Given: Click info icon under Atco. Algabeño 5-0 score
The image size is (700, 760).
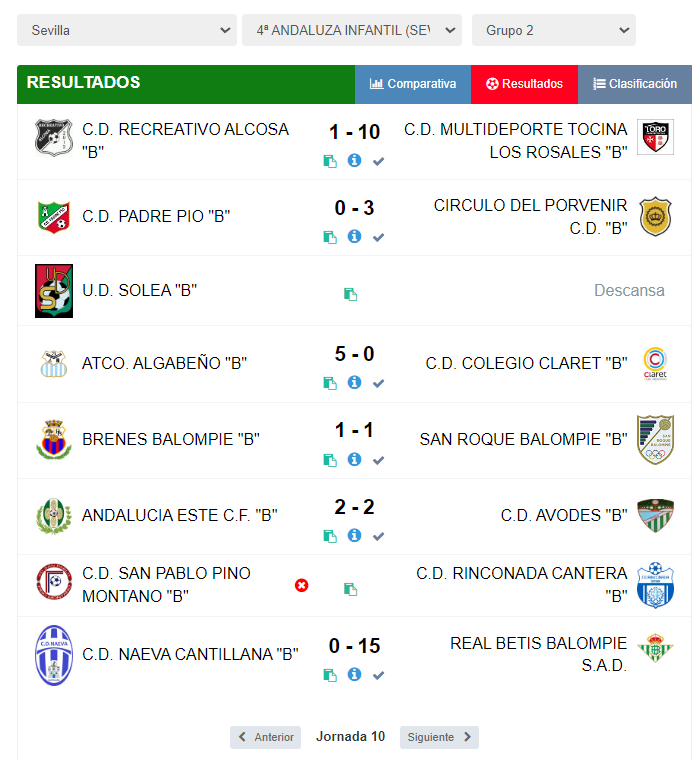Looking at the screenshot, I should (x=354, y=382).
